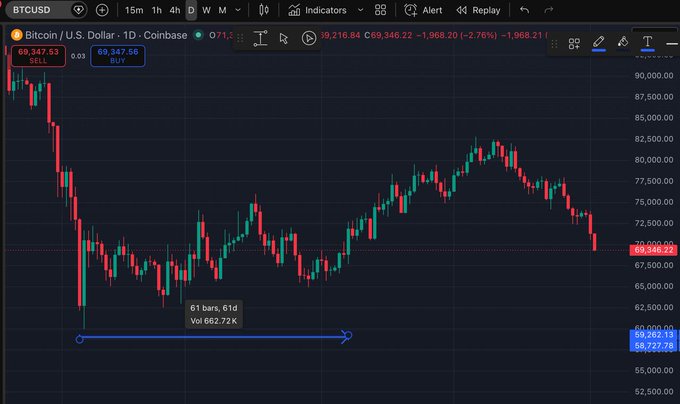
Task: Click the Vol 662.72K label
Action: [213, 321]
